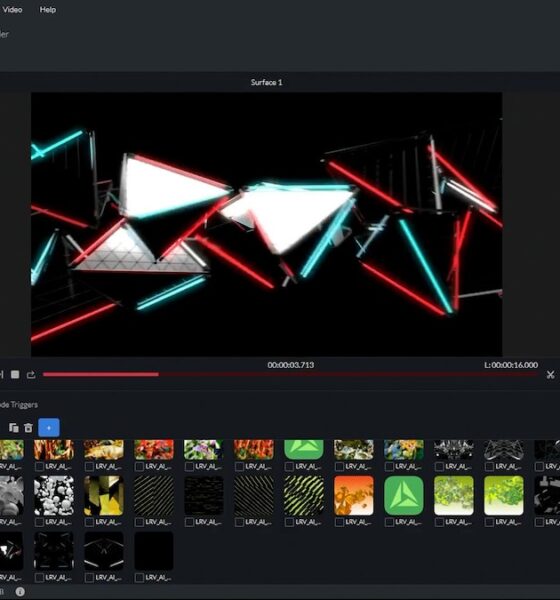Stop playback with the square stop button
Image resolution: width=560 pixels, height=600 pixels.
tap(15, 374)
